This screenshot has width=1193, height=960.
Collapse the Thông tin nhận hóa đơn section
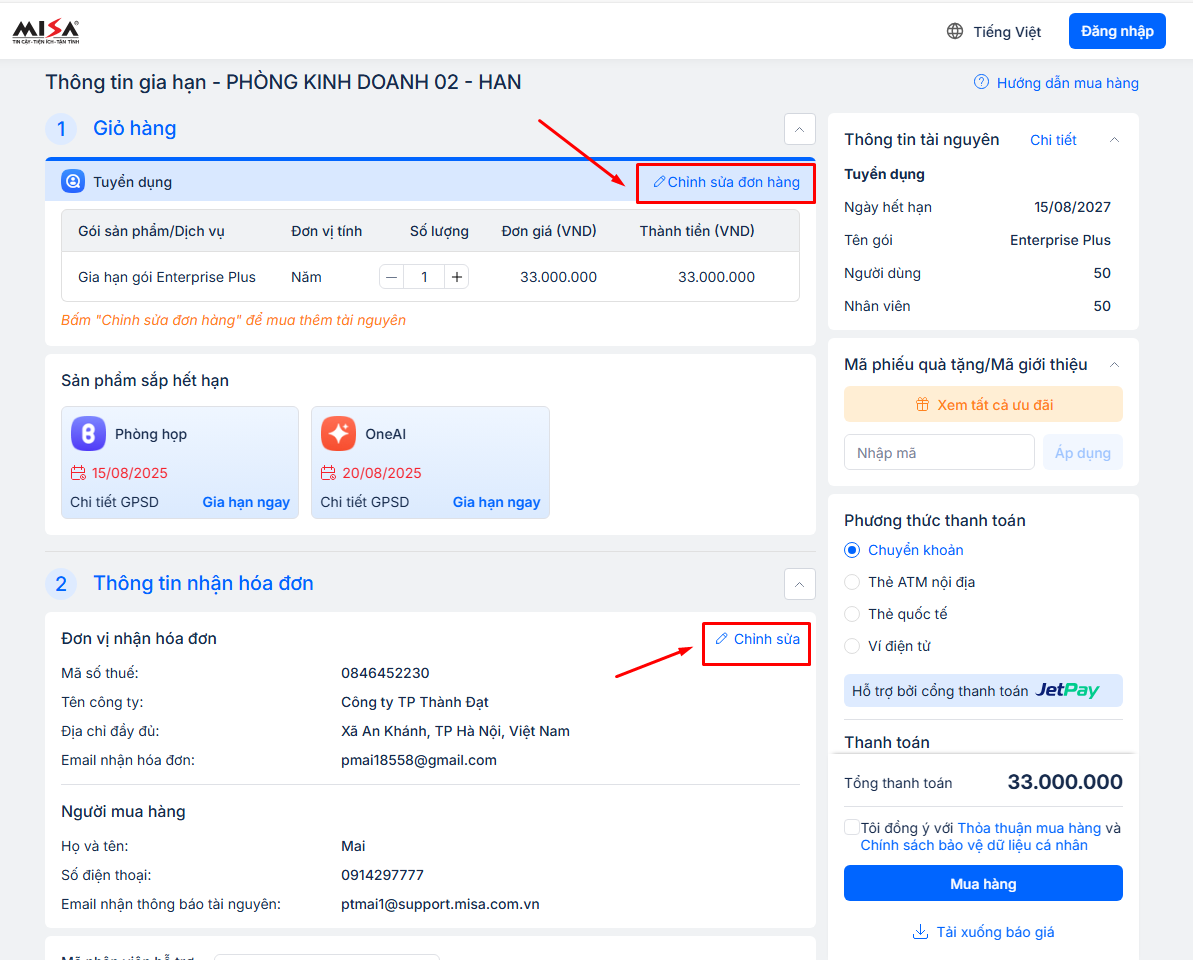click(x=799, y=584)
